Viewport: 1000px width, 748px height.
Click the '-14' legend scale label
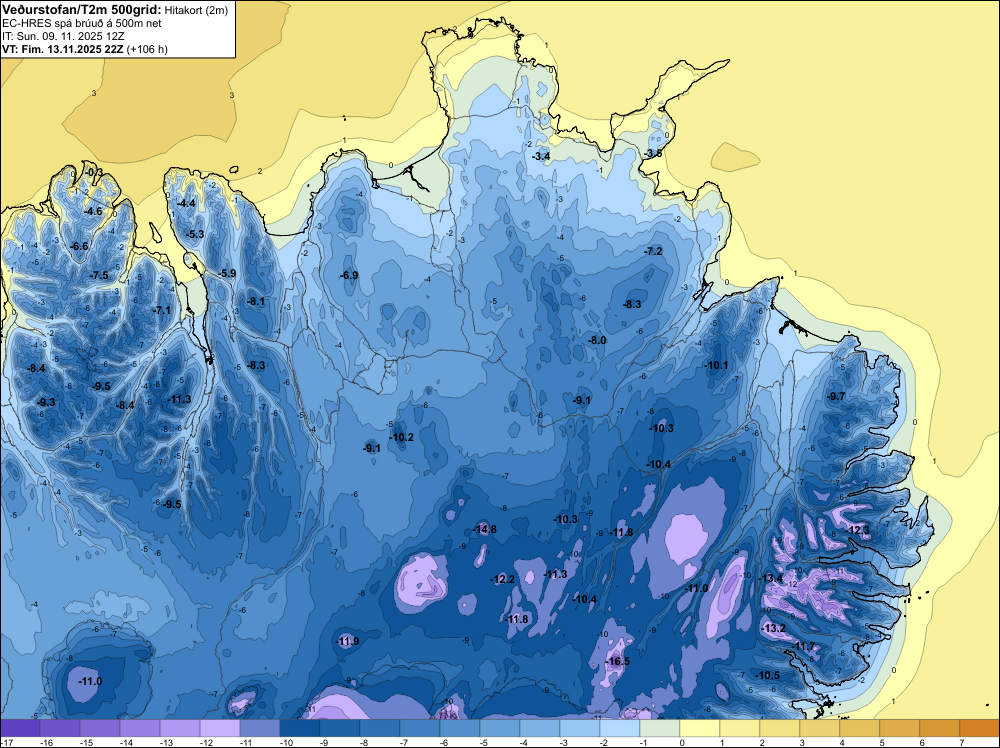[x=126, y=742]
